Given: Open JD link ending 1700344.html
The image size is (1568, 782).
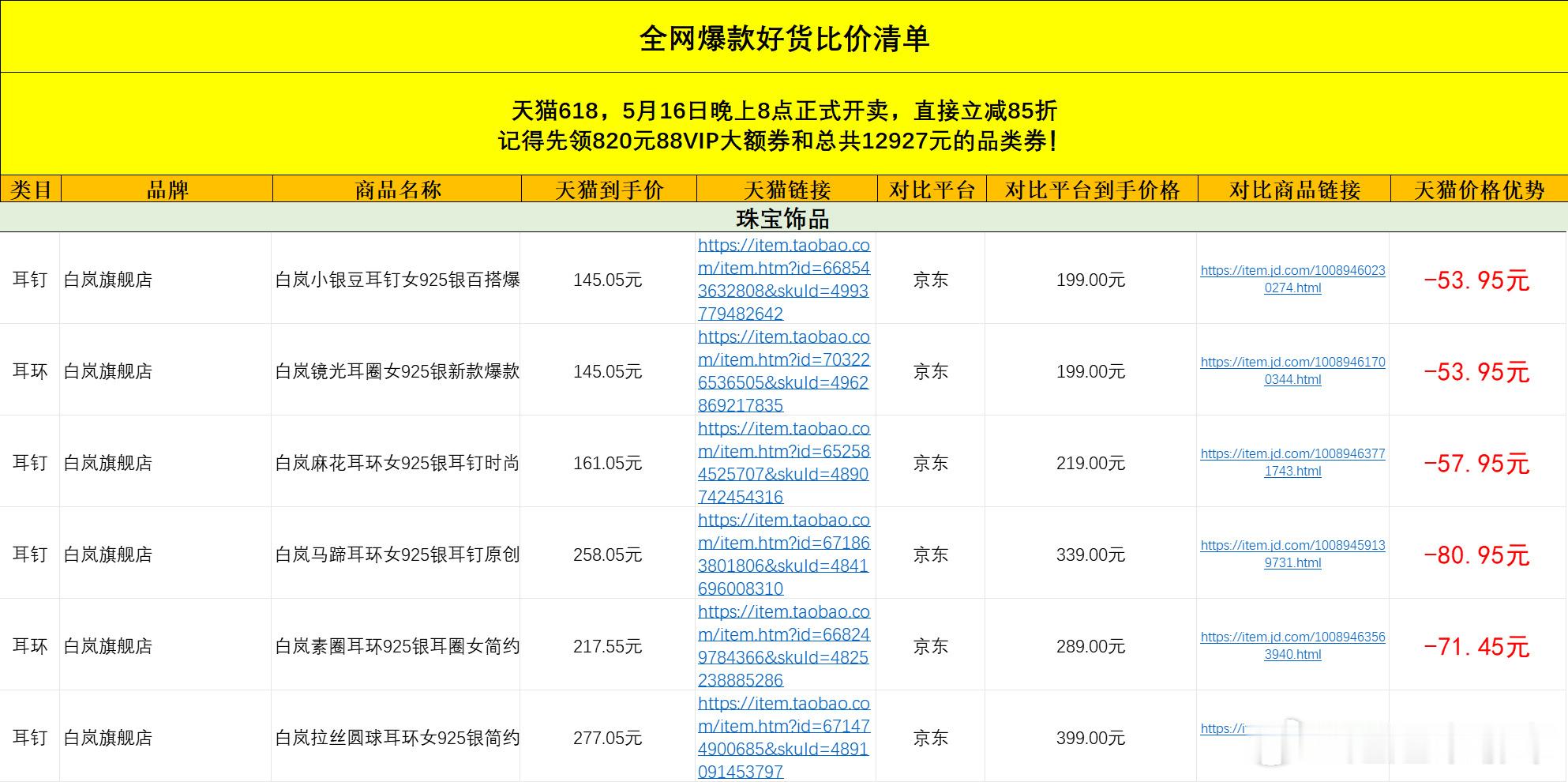Looking at the screenshot, I should tap(1292, 370).
